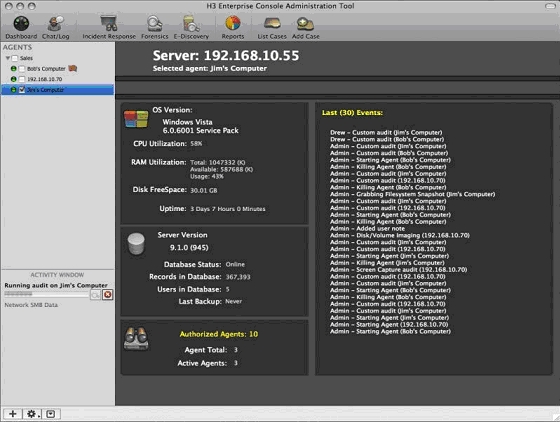Screen dimensions: 560x437
Task: Click the Add Case toolbar icon
Action: pyautogui.click(x=305, y=27)
